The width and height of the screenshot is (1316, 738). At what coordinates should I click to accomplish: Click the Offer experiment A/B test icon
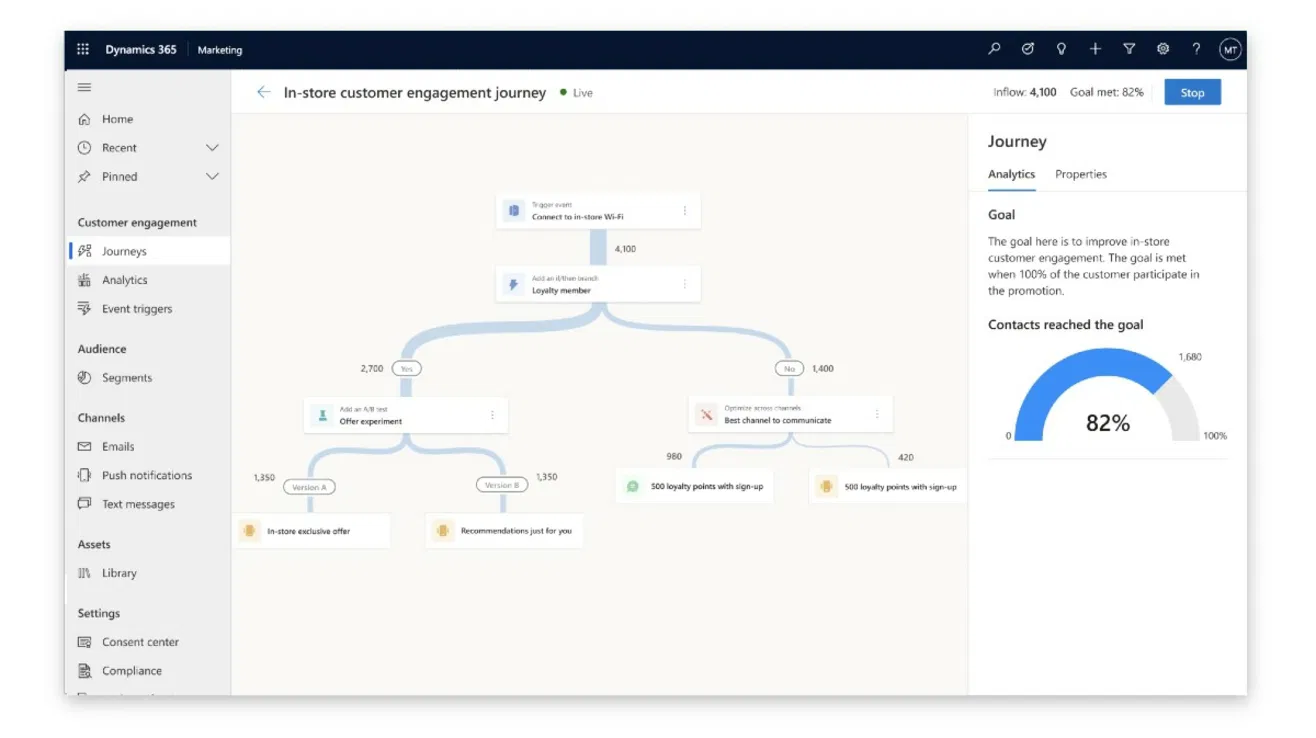[322, 416]
